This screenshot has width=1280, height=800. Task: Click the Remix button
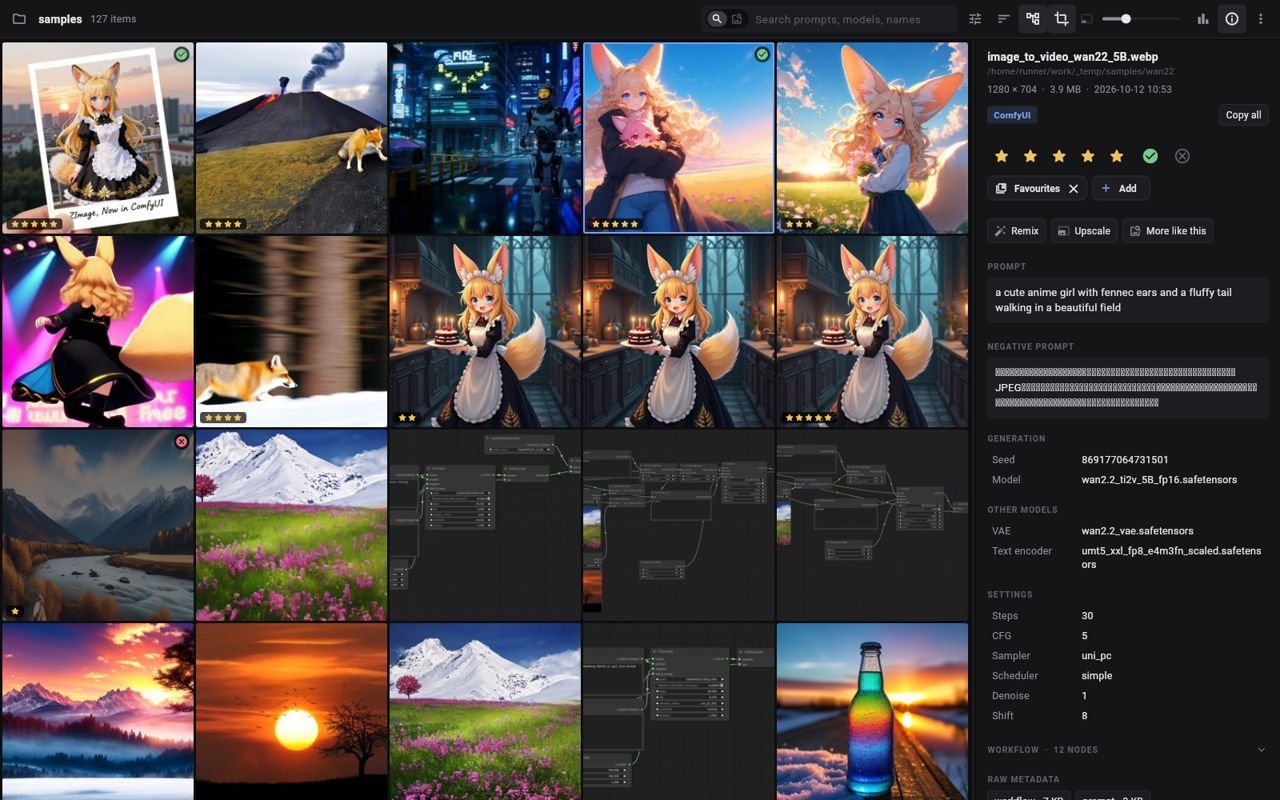pos(1016,231)
